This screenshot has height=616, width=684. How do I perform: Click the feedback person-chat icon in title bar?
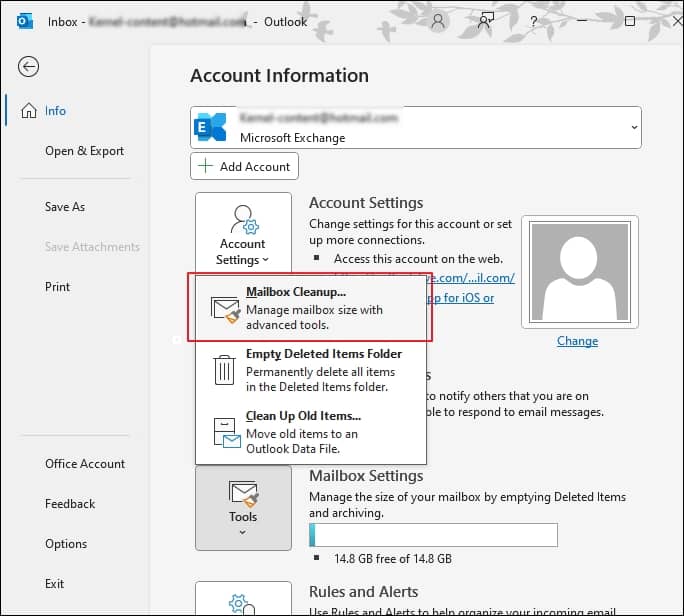[x=486, y=21]
